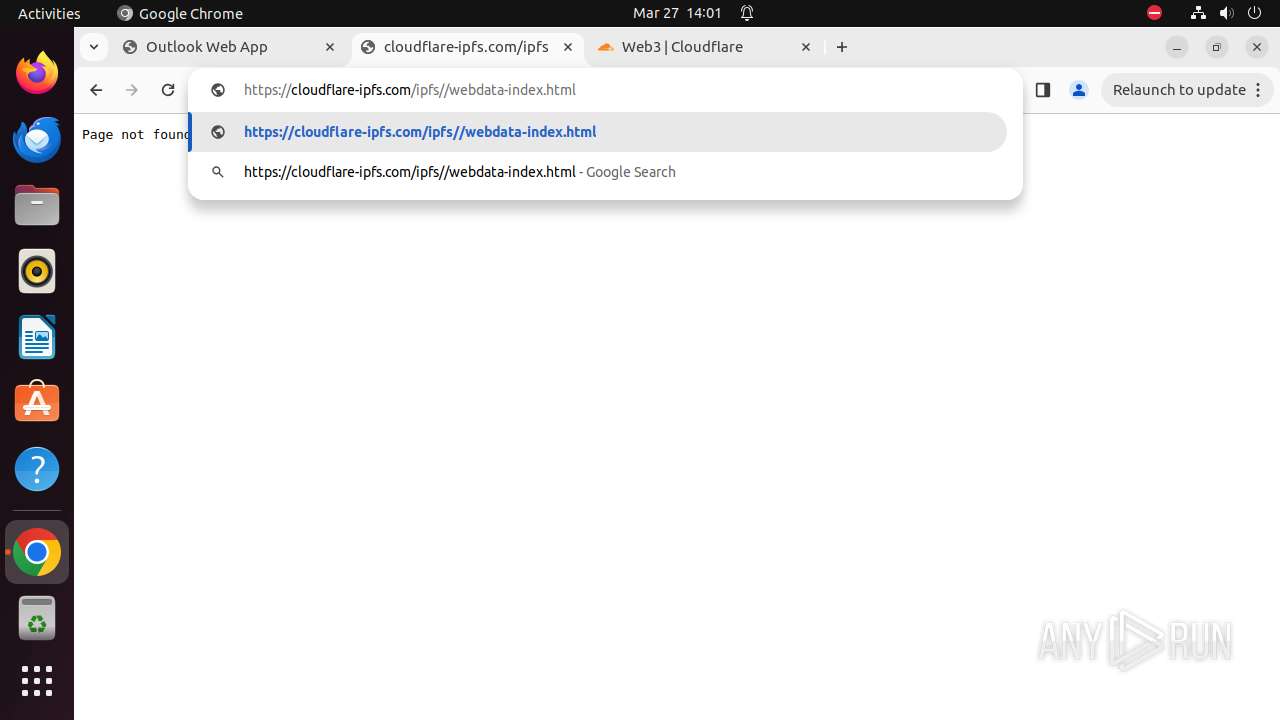1280x720 pixels.
Task: Open the volume control in the system tray
Action: pyautogui.click(x=1227, y=13)
